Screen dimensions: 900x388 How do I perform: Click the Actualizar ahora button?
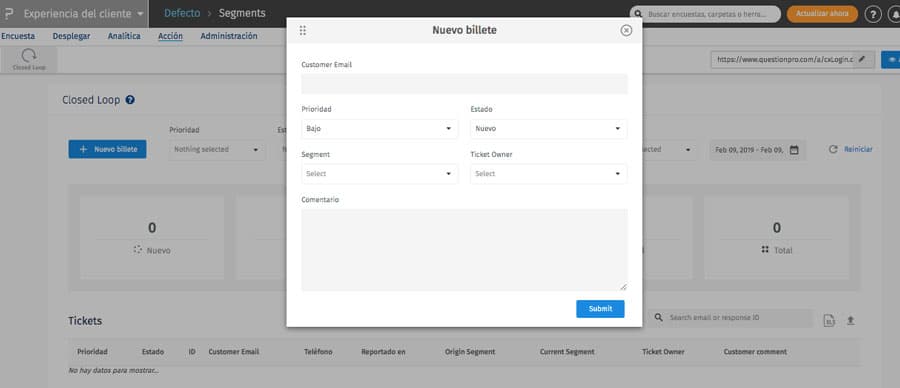tap(822, 14)
